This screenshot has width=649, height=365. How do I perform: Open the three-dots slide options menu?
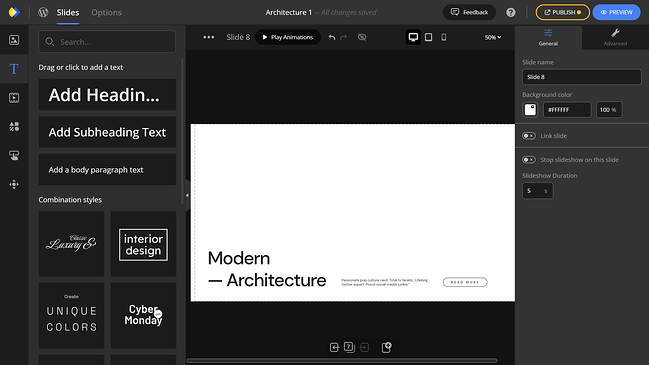coord(209,37)
